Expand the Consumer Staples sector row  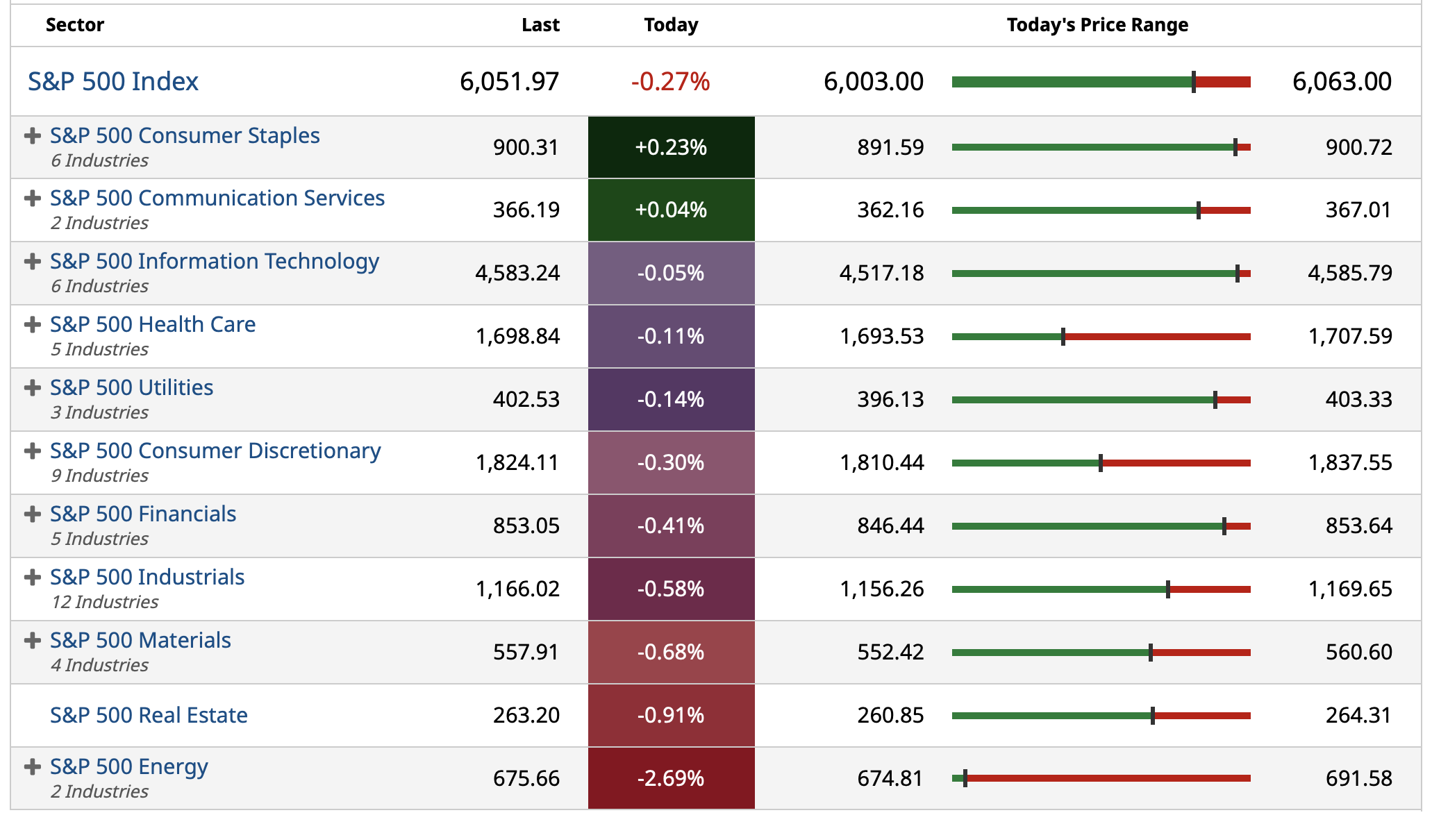click(32, 135)
